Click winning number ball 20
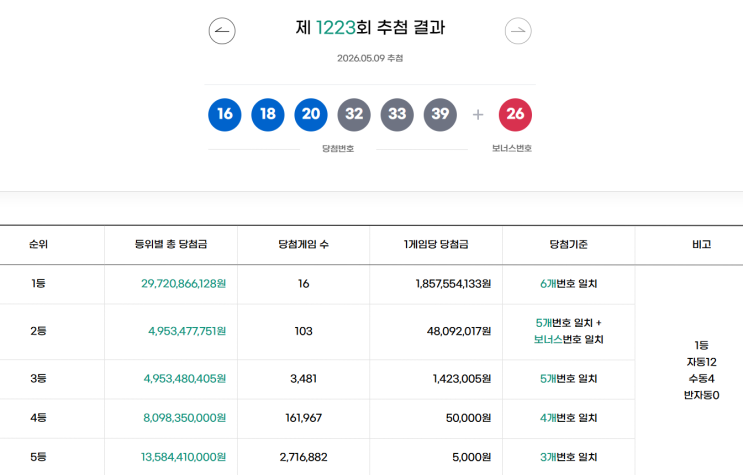743x475 pixels. (311, 114)
